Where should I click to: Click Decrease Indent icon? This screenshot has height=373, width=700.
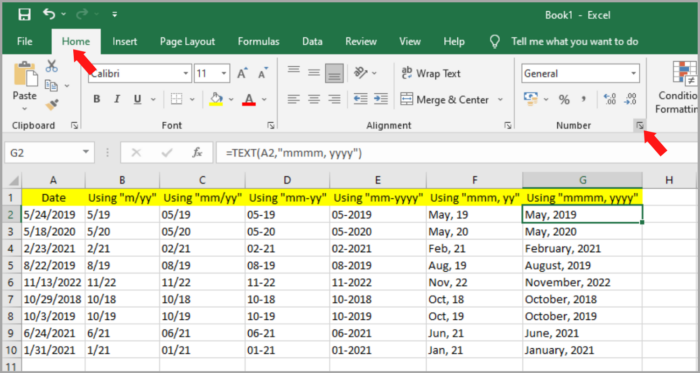360,99
